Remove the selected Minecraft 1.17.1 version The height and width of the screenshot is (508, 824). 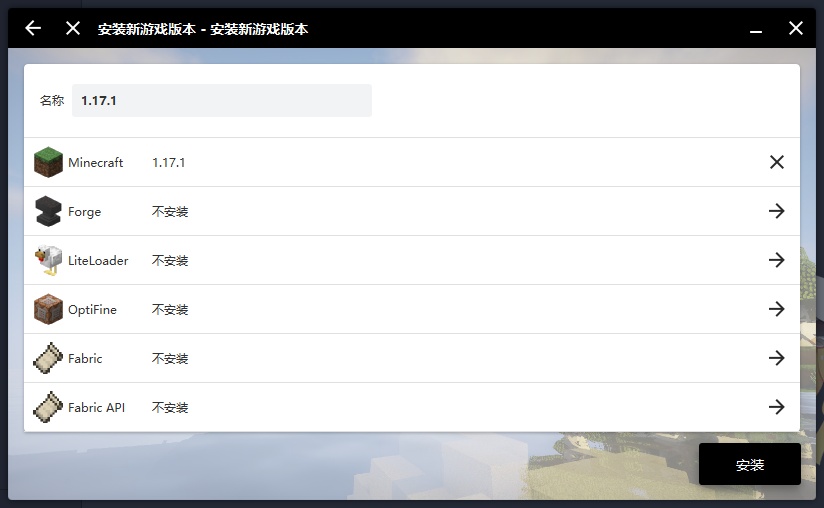[776, 162]
